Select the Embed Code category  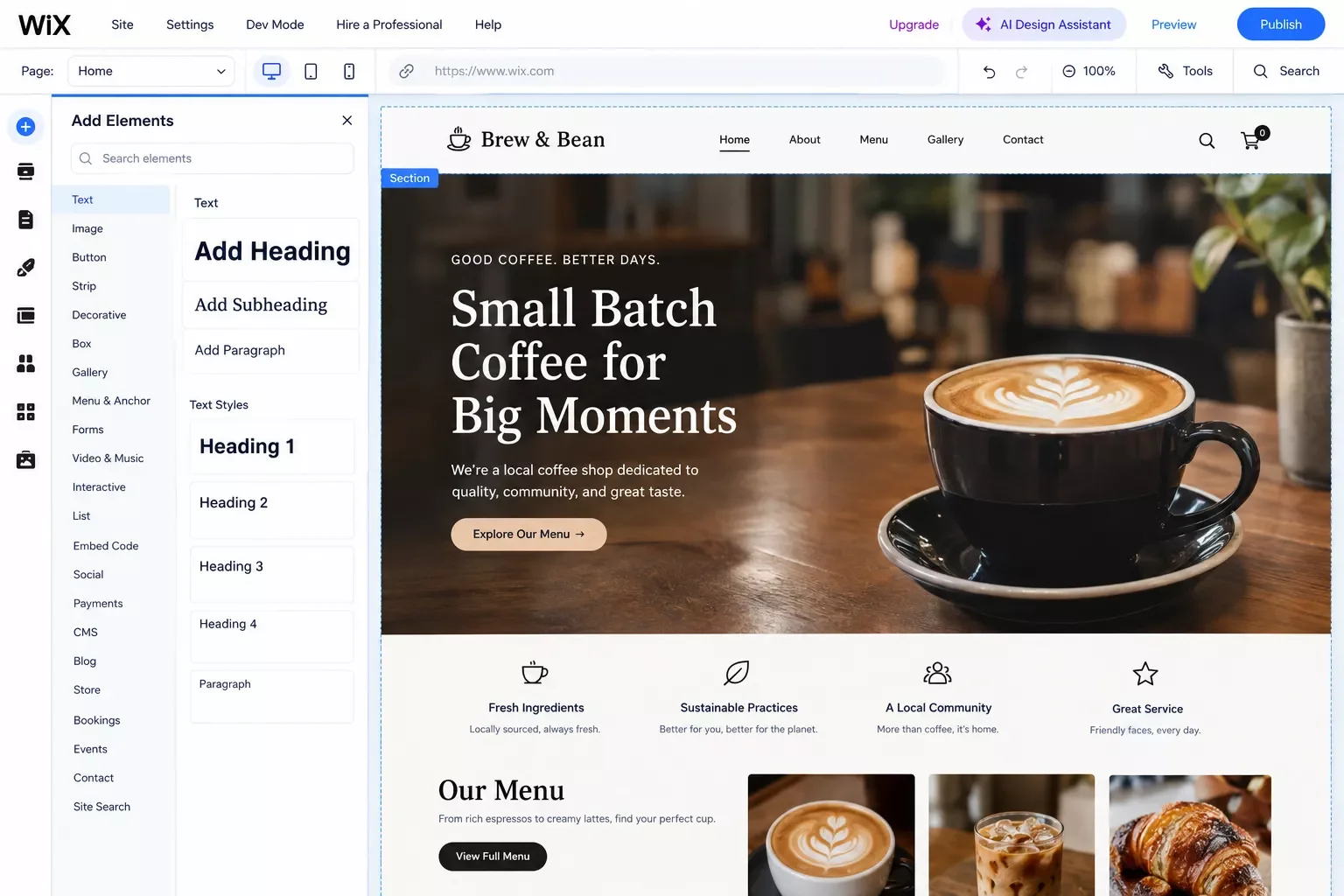pyautogui.click(x=106, y=545)
